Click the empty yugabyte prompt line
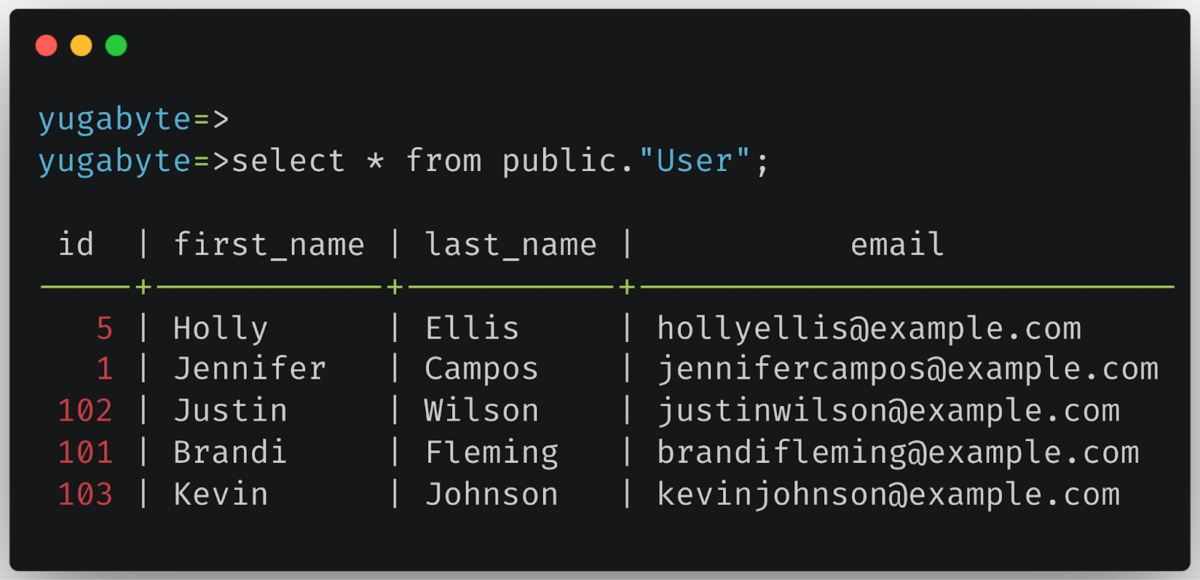Viewport: 1200px width, 580px height. pyautogui.click(x=133, y=120)
